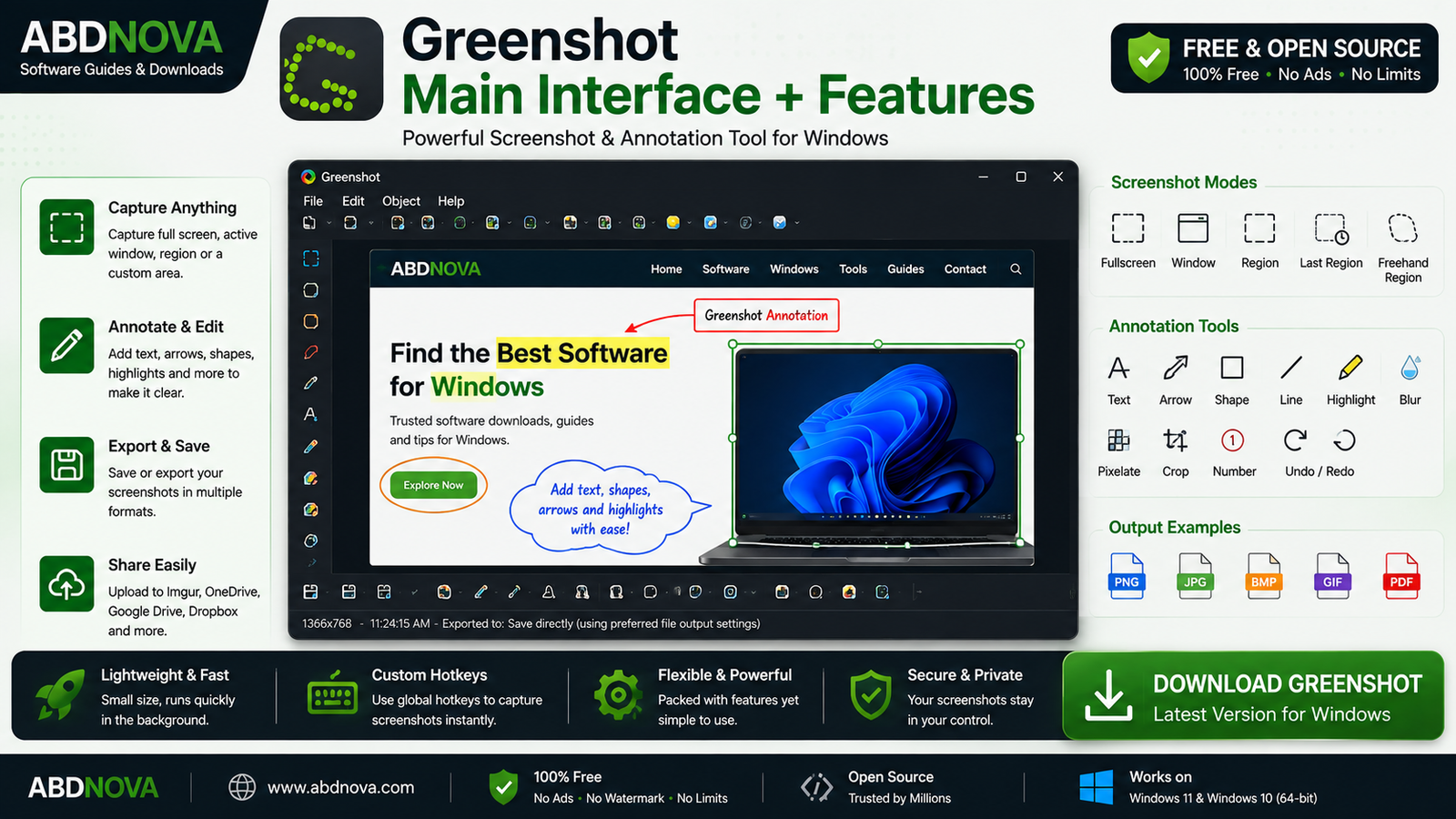Click the green Explore Now button

click(433, 485)
